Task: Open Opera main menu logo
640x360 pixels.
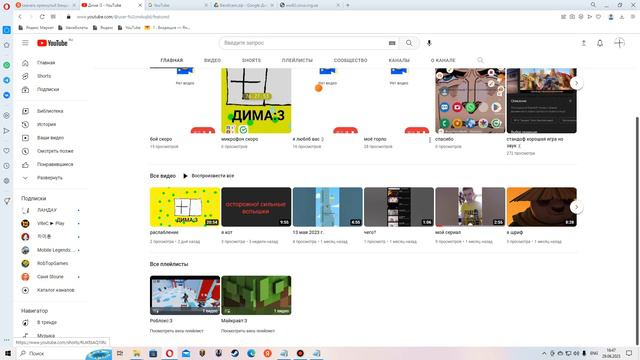Action: tap(7, 6)
